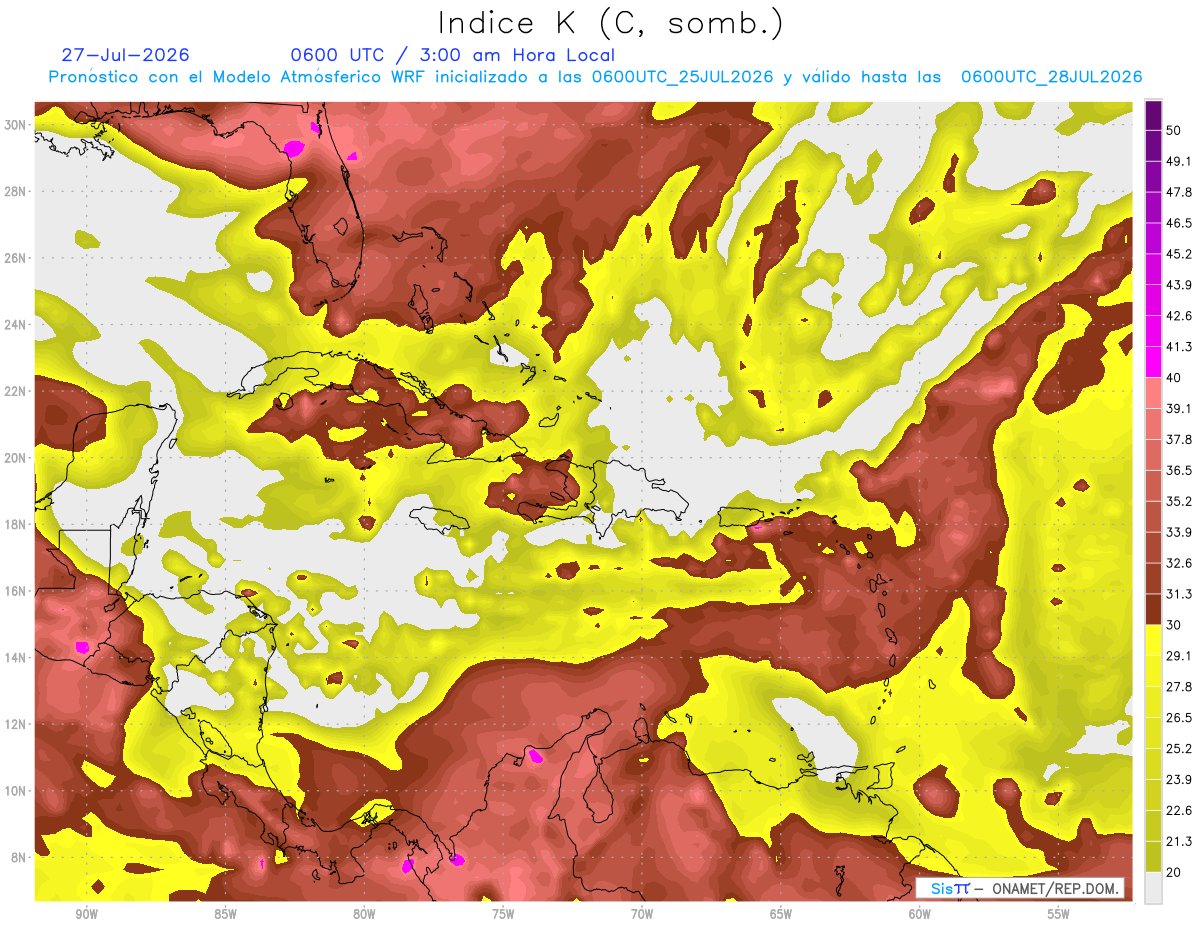Screen dimensions: 1200x927
Task: Click the colorbar value 45.2
Action: [1179, 253]
